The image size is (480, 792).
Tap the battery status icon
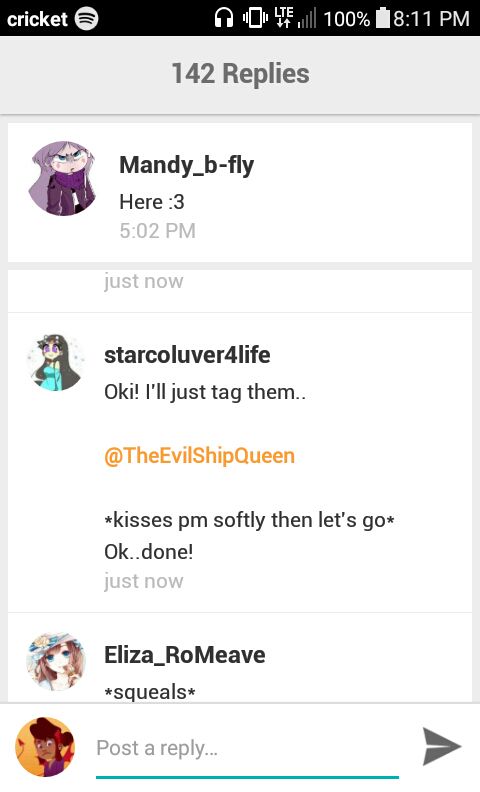[383, 18]
